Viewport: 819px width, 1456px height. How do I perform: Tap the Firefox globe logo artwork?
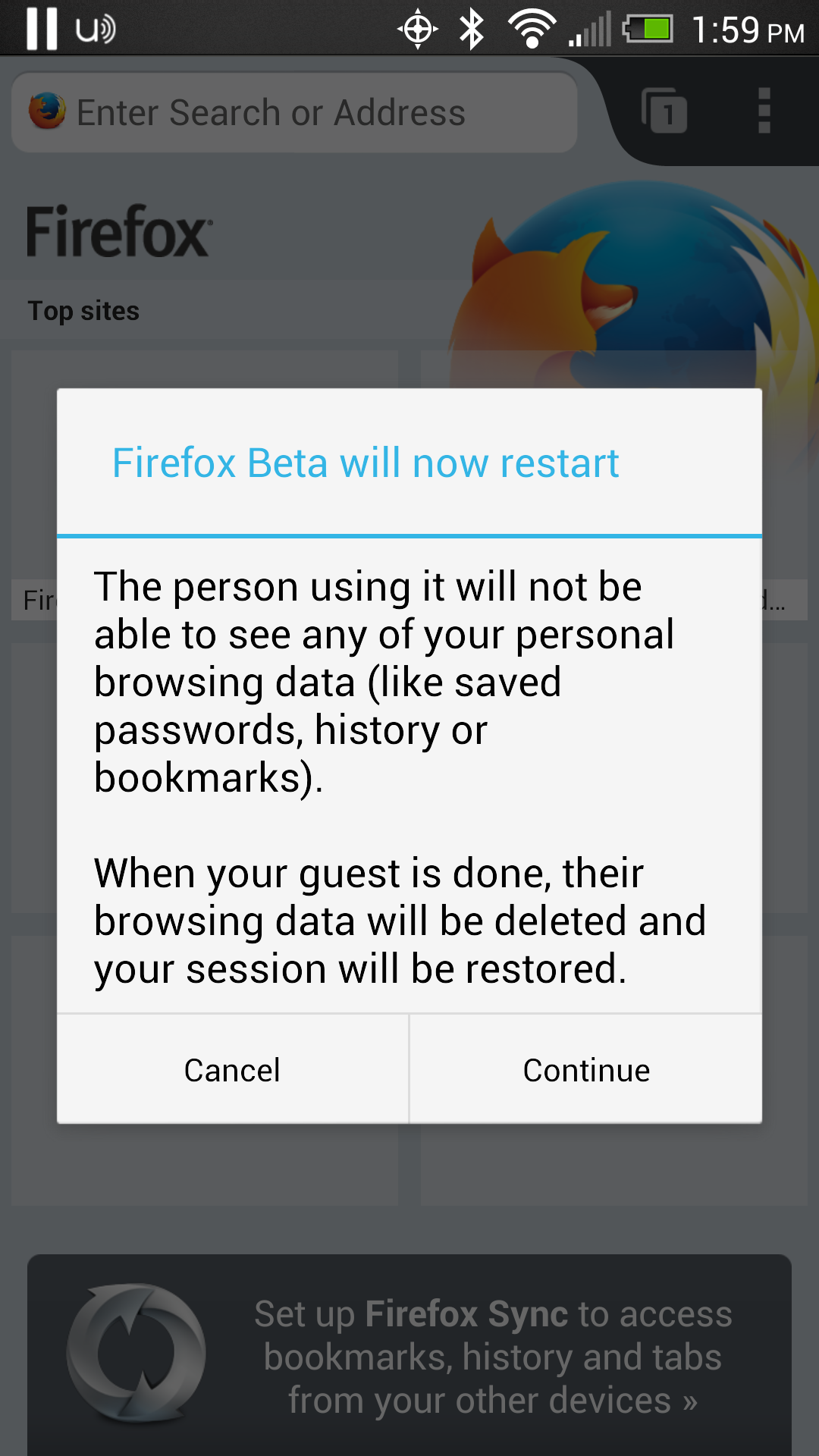pos(645,265)
